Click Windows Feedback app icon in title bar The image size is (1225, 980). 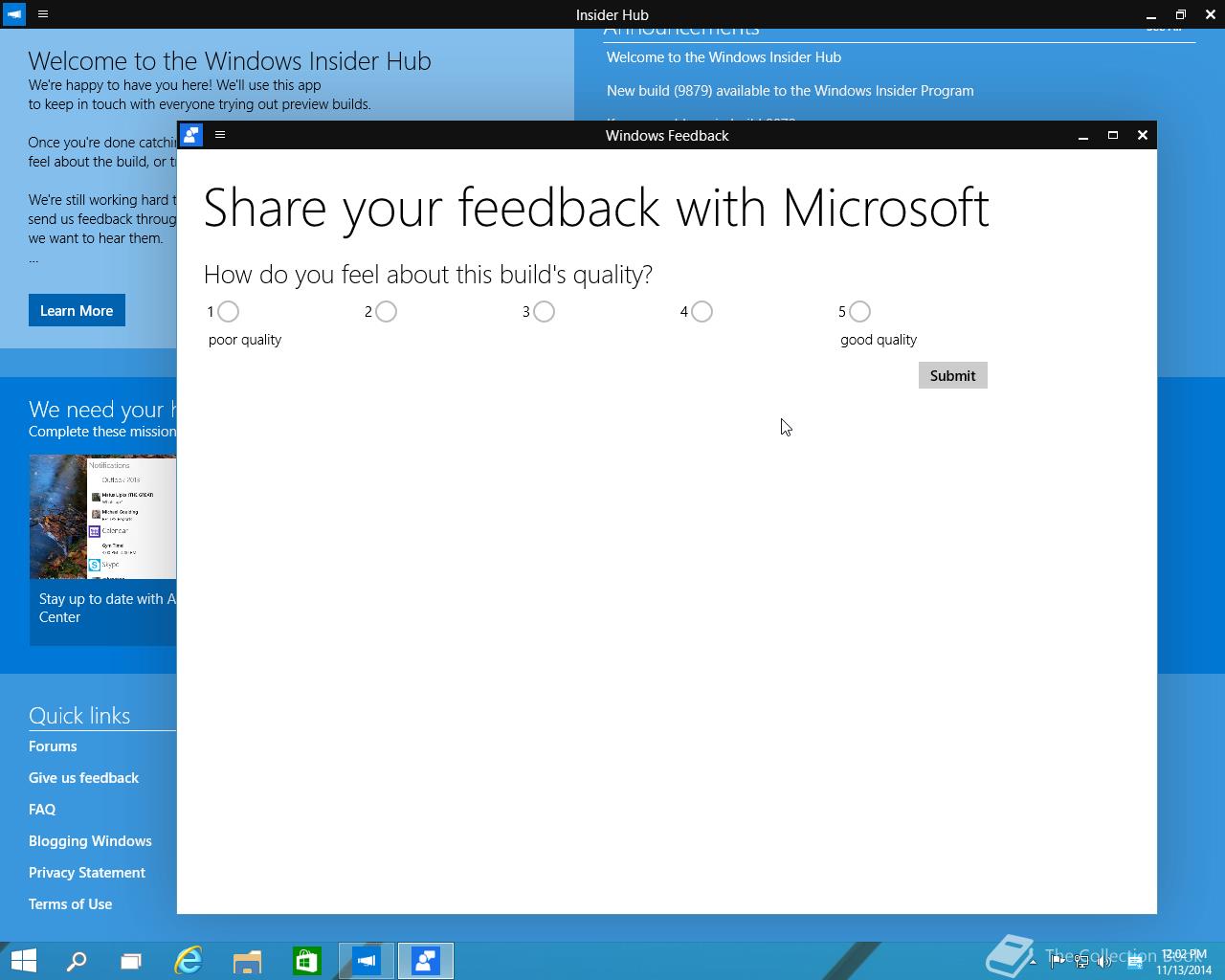click(191, 135)
